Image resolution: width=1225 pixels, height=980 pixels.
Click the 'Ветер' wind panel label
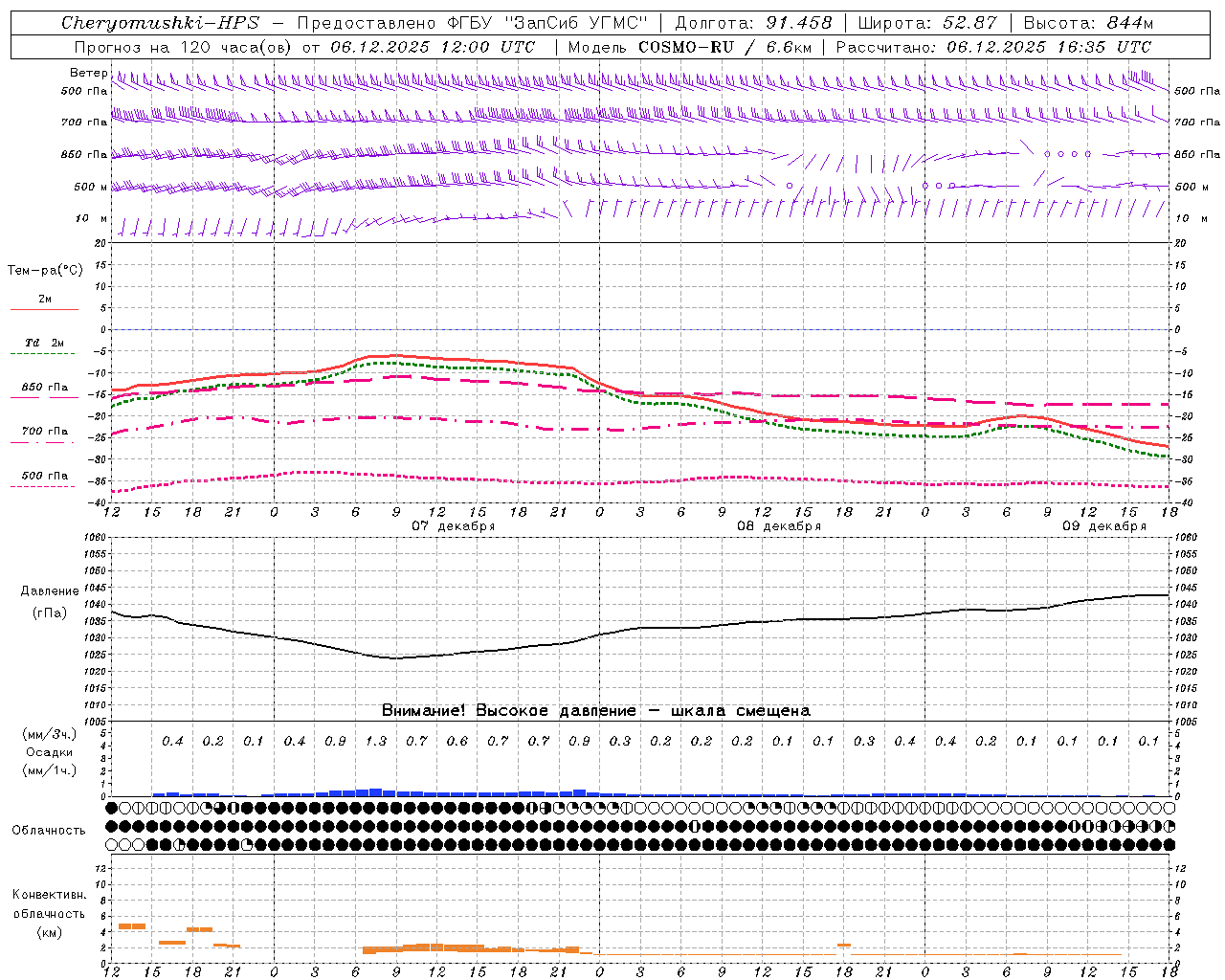[x=88, y=73]
